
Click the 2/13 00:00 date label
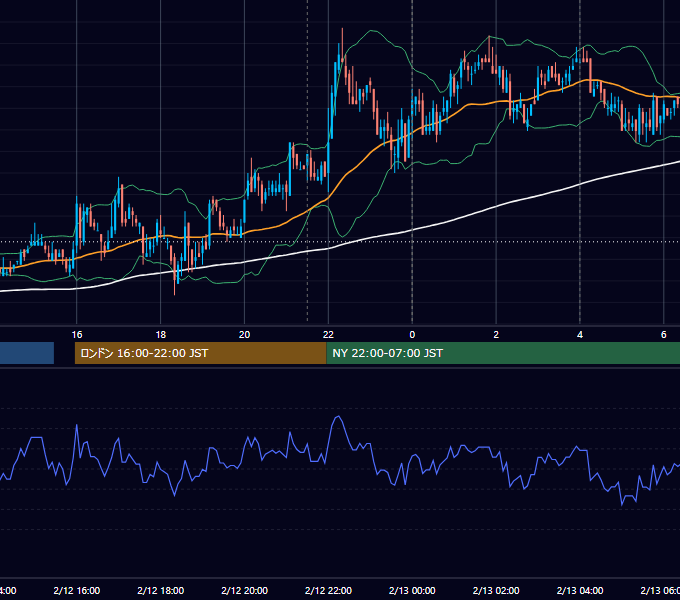pos(412,590)
